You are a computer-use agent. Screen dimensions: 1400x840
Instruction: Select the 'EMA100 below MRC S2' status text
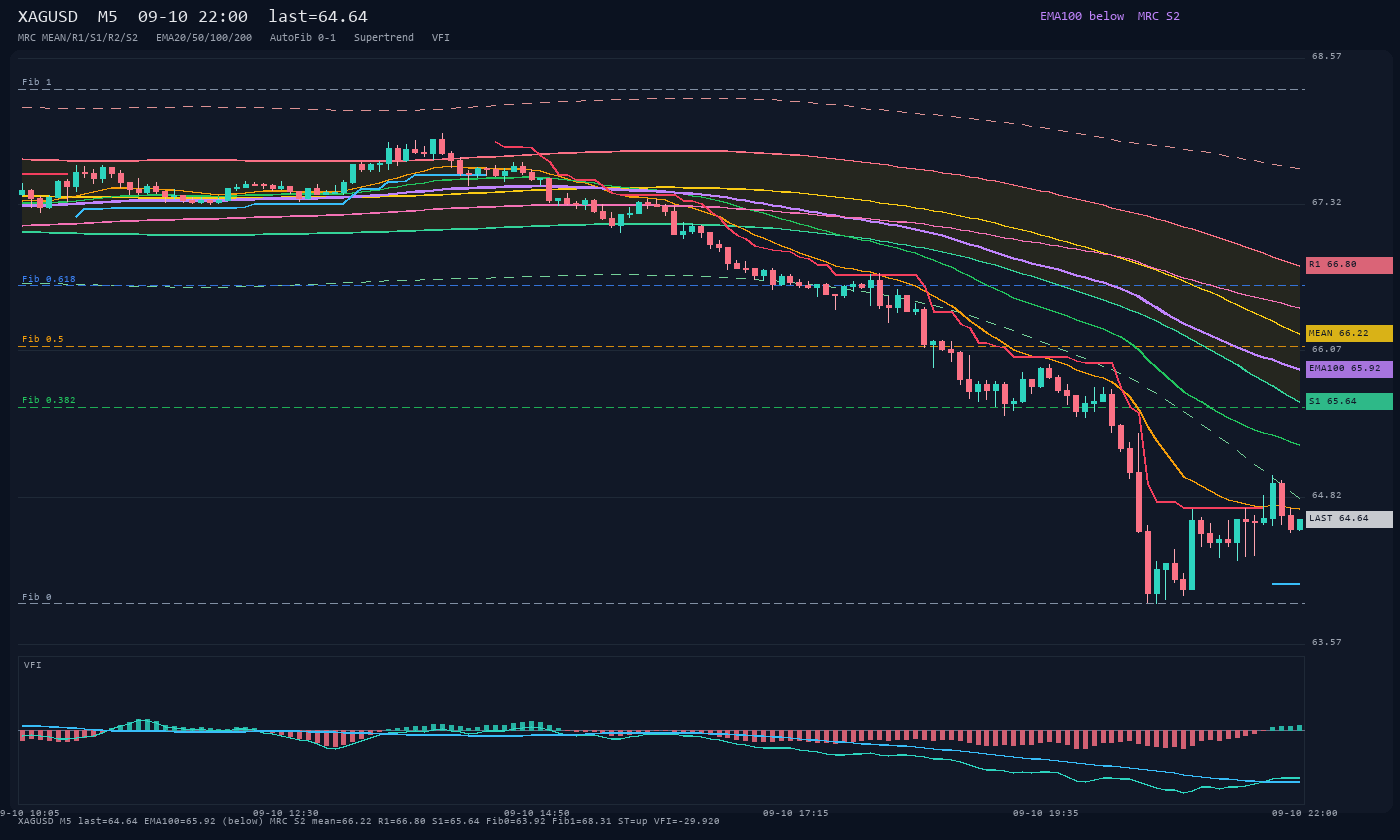tap(1110, 16)
